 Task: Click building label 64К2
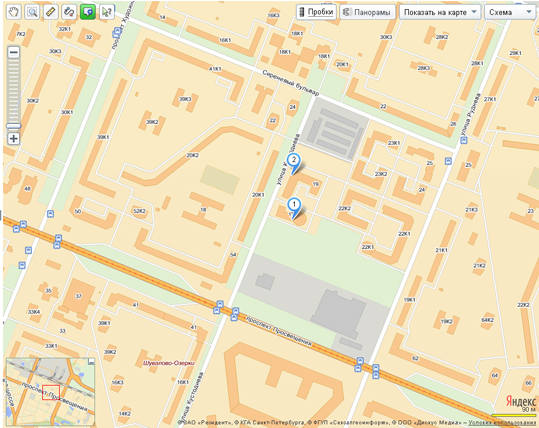tap(487, 320)
